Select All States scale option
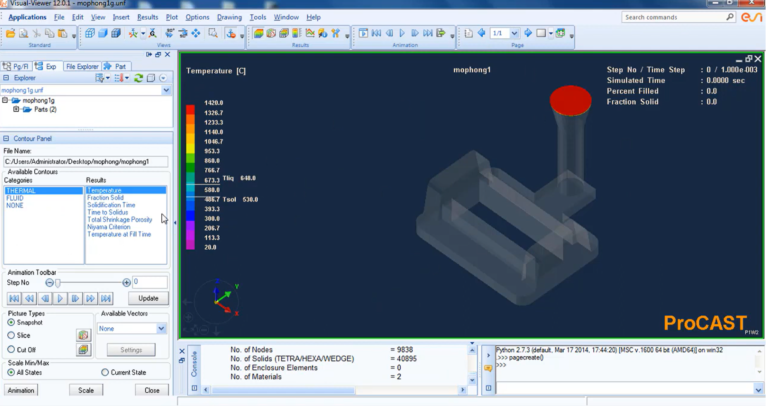The height and width of the screenshot is (406, 768). pyautogui.click(x=11, y=373)
